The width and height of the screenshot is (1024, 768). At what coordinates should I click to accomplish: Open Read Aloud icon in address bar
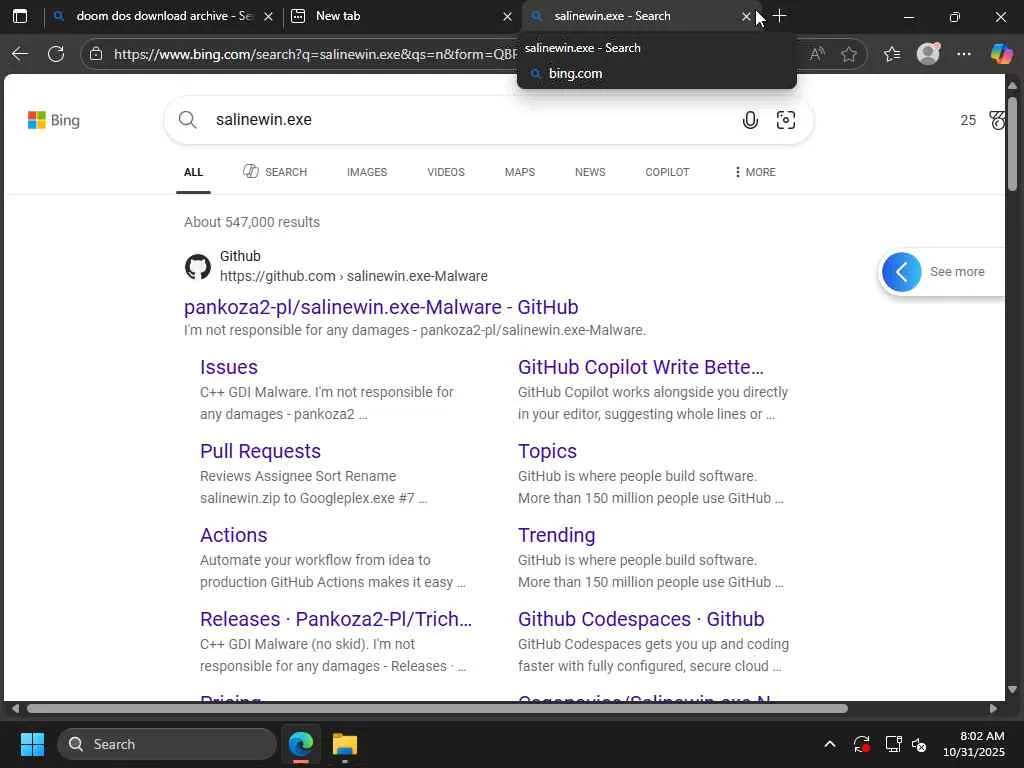817,54
